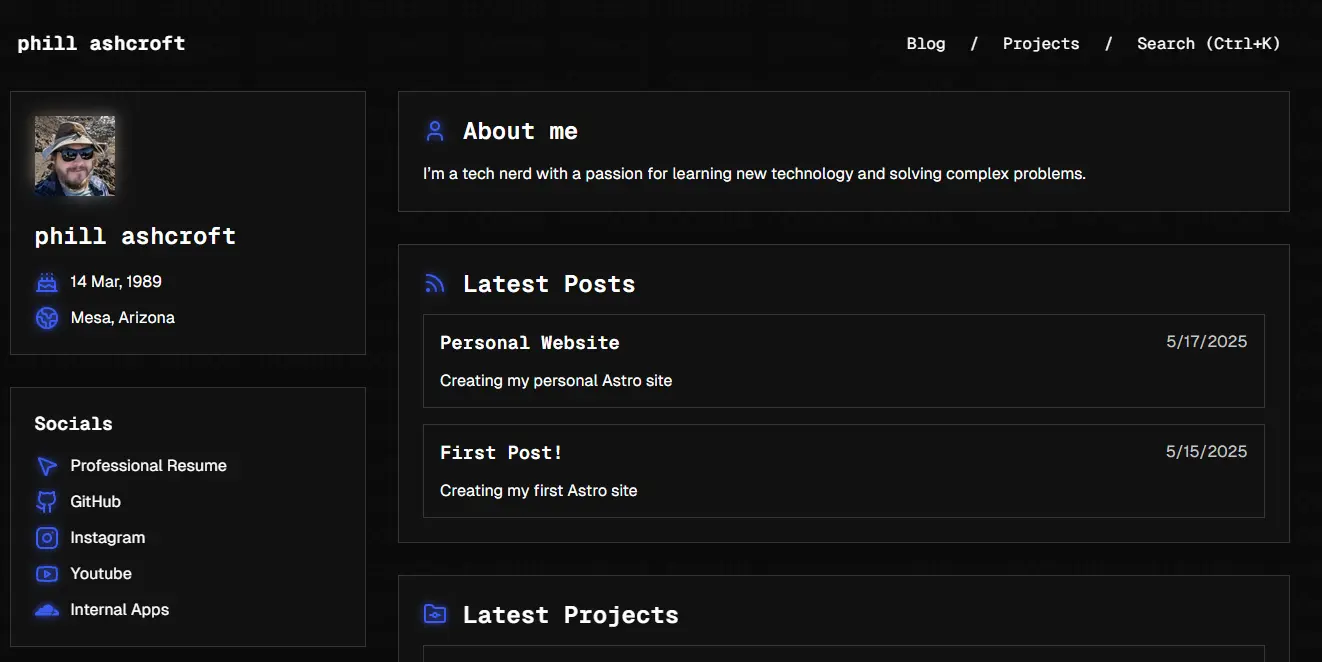The height and width of the screenshot is (662, 1322).
Task: Click the globe icon beside Mesa, Arizona
Action: coord(46,317)
